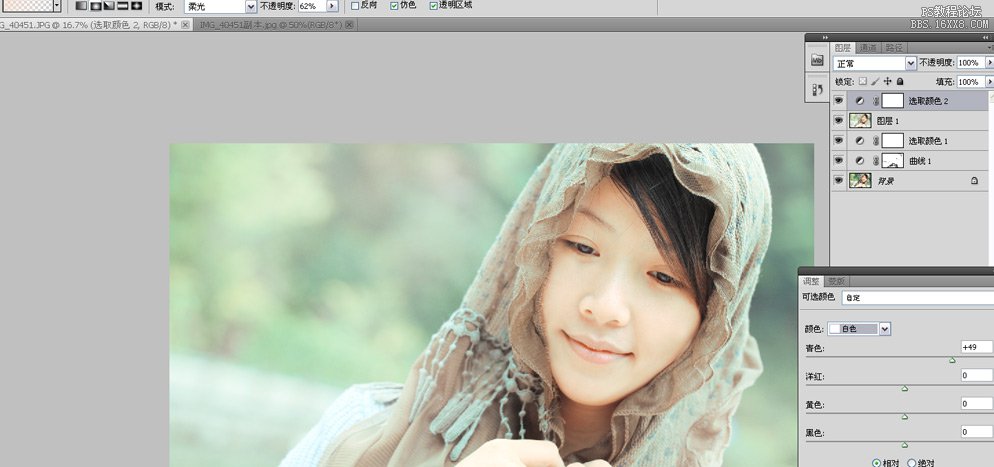Close the IMG_40451.JPG document tab

pyautogui.click(x=184, y=25)
